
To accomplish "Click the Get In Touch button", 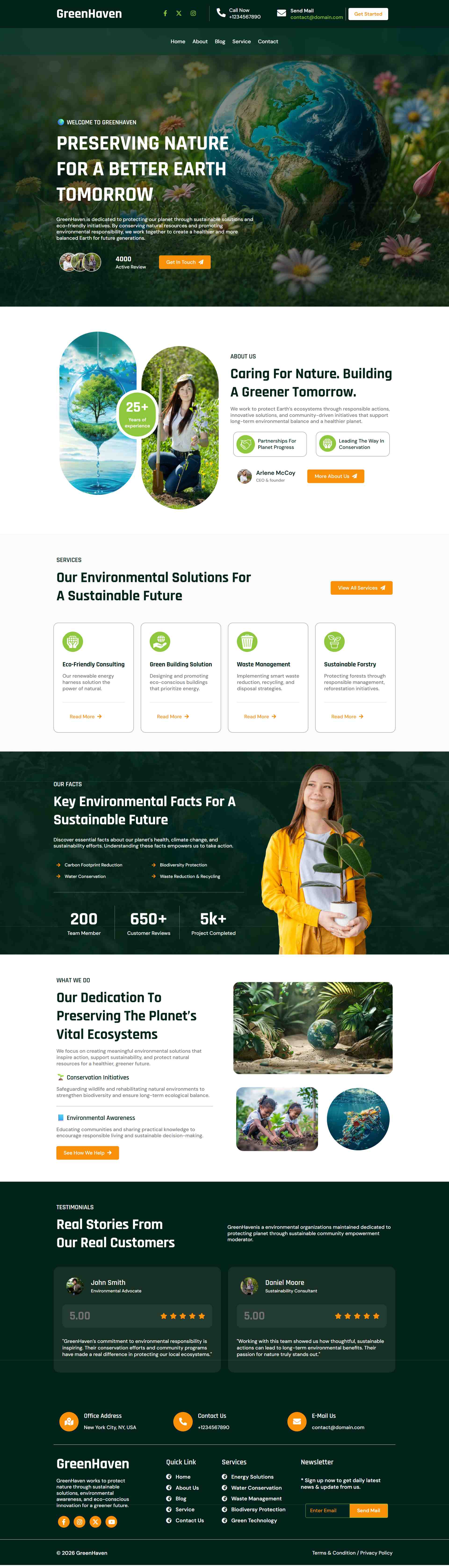I will point(185,262).
